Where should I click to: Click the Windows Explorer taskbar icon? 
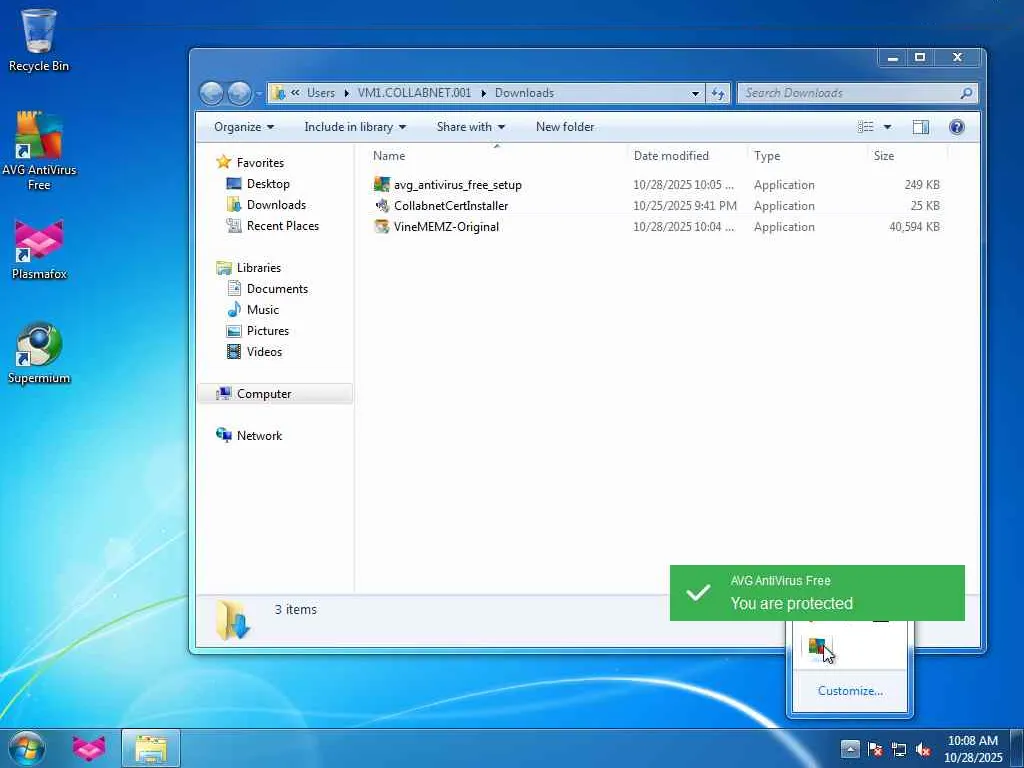point(151,748)
